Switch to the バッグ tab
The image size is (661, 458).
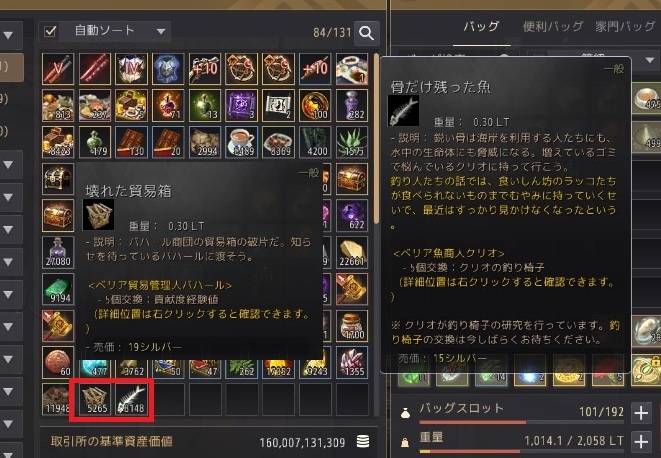(481, 27)
